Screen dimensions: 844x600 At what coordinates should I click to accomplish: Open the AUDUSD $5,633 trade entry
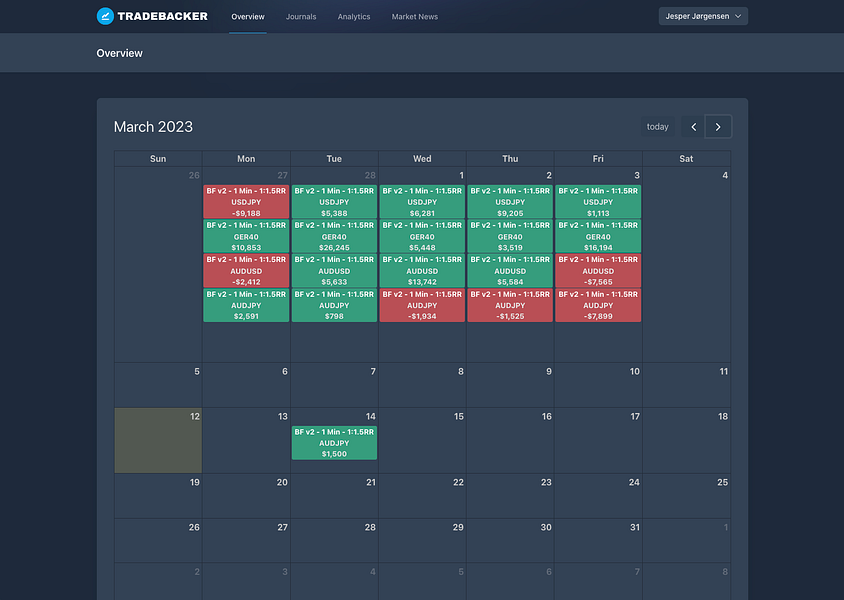coord(334,271)
